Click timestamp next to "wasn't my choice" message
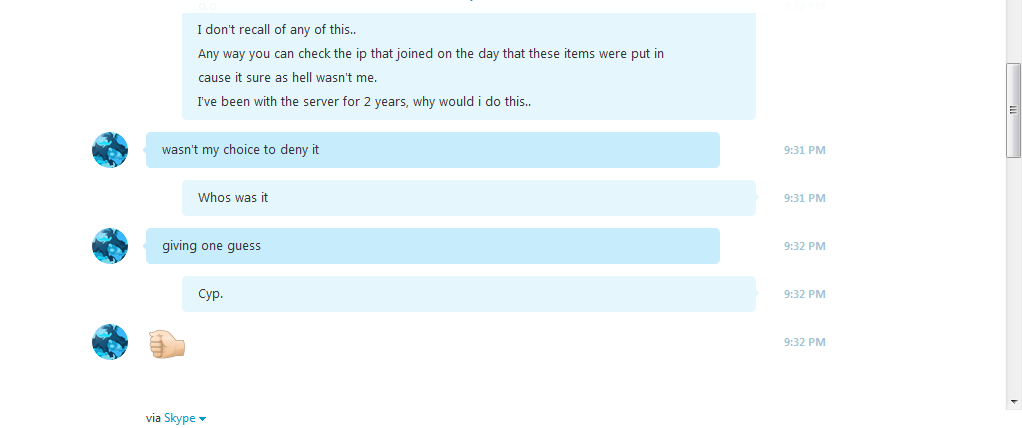 click(x=804, y=150)
